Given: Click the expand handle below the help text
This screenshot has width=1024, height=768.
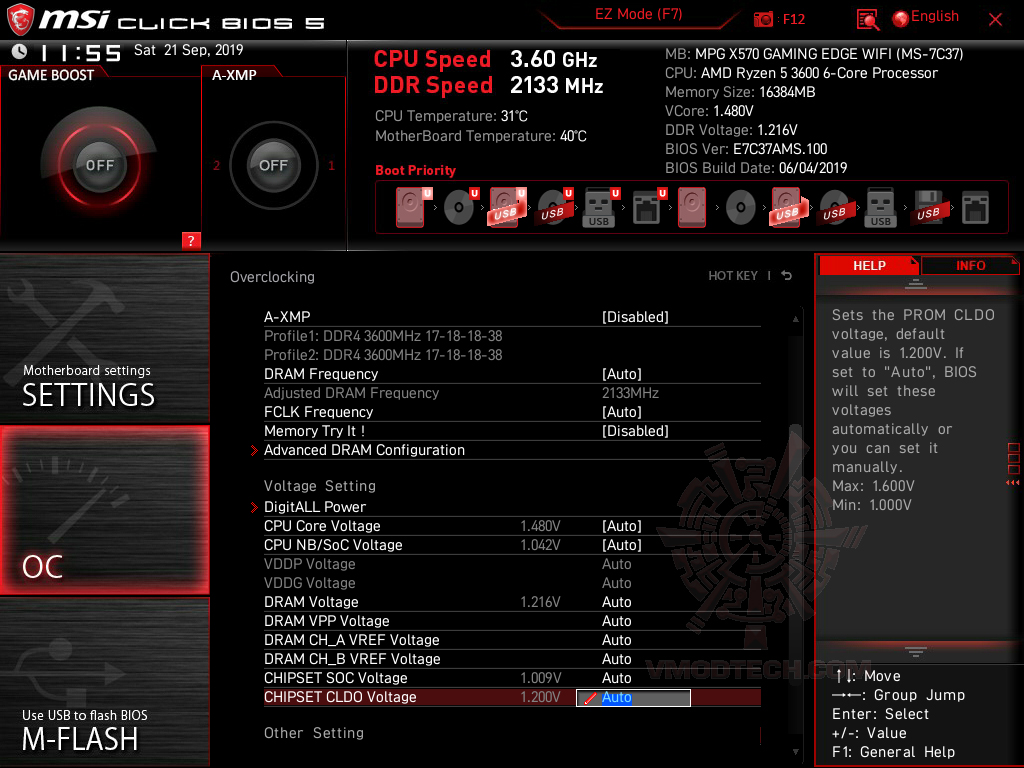Looking at the screenshot, I should point(916,652).
